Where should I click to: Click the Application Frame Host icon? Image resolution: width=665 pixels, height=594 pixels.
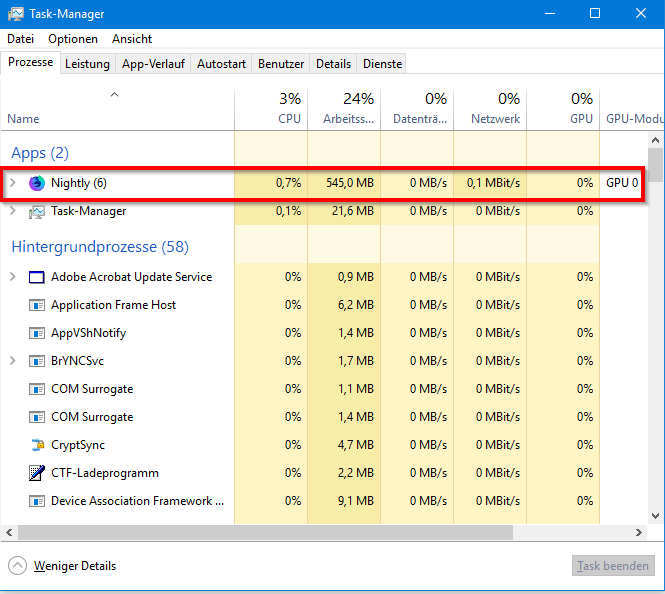37,305
